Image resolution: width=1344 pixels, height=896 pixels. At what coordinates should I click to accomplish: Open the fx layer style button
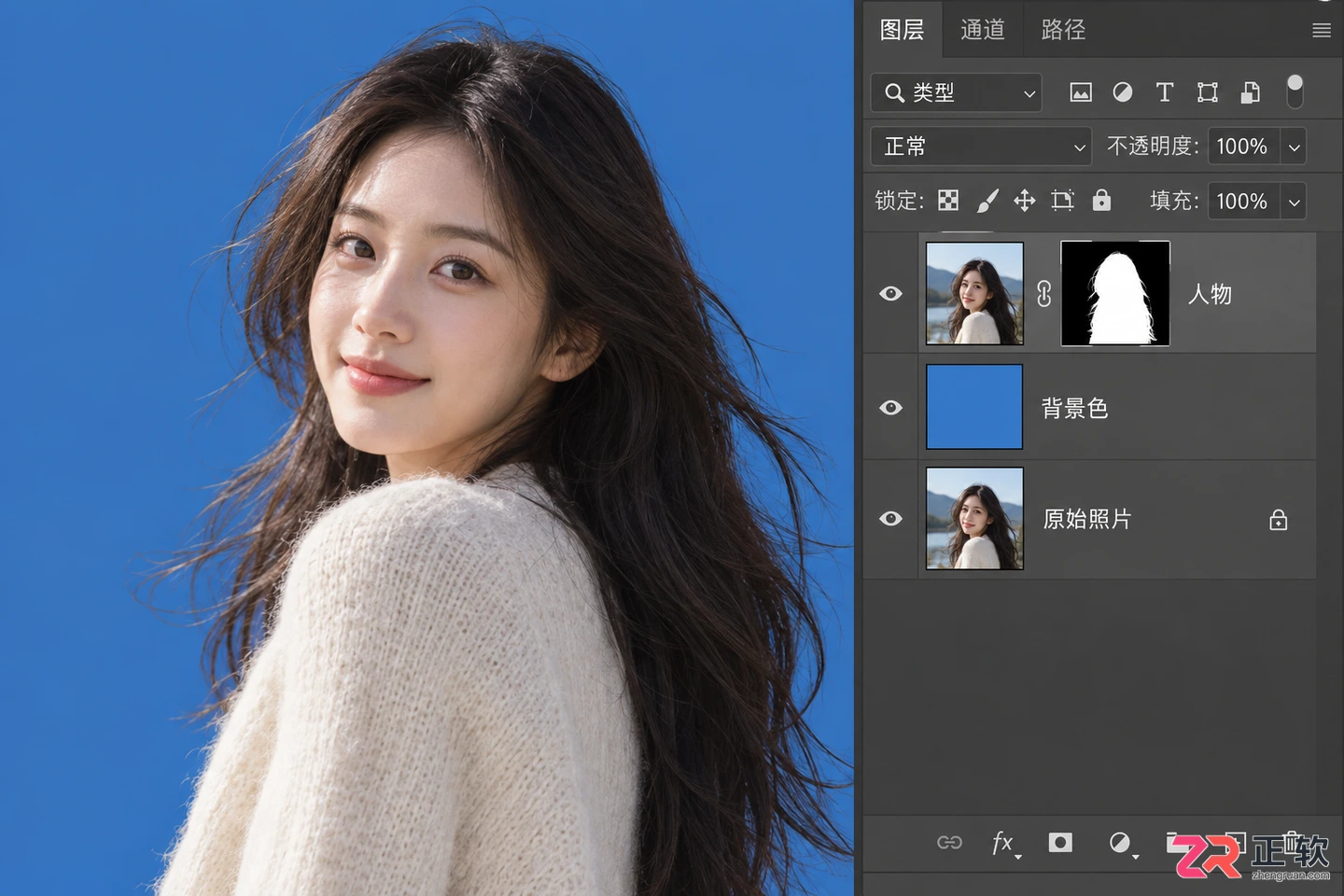[x=1004, y=844]
